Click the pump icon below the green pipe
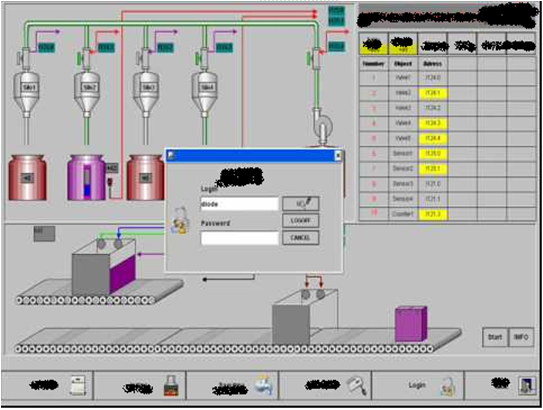Image resolution: width=543 pixels, height=410 pixels. point(322,126)
